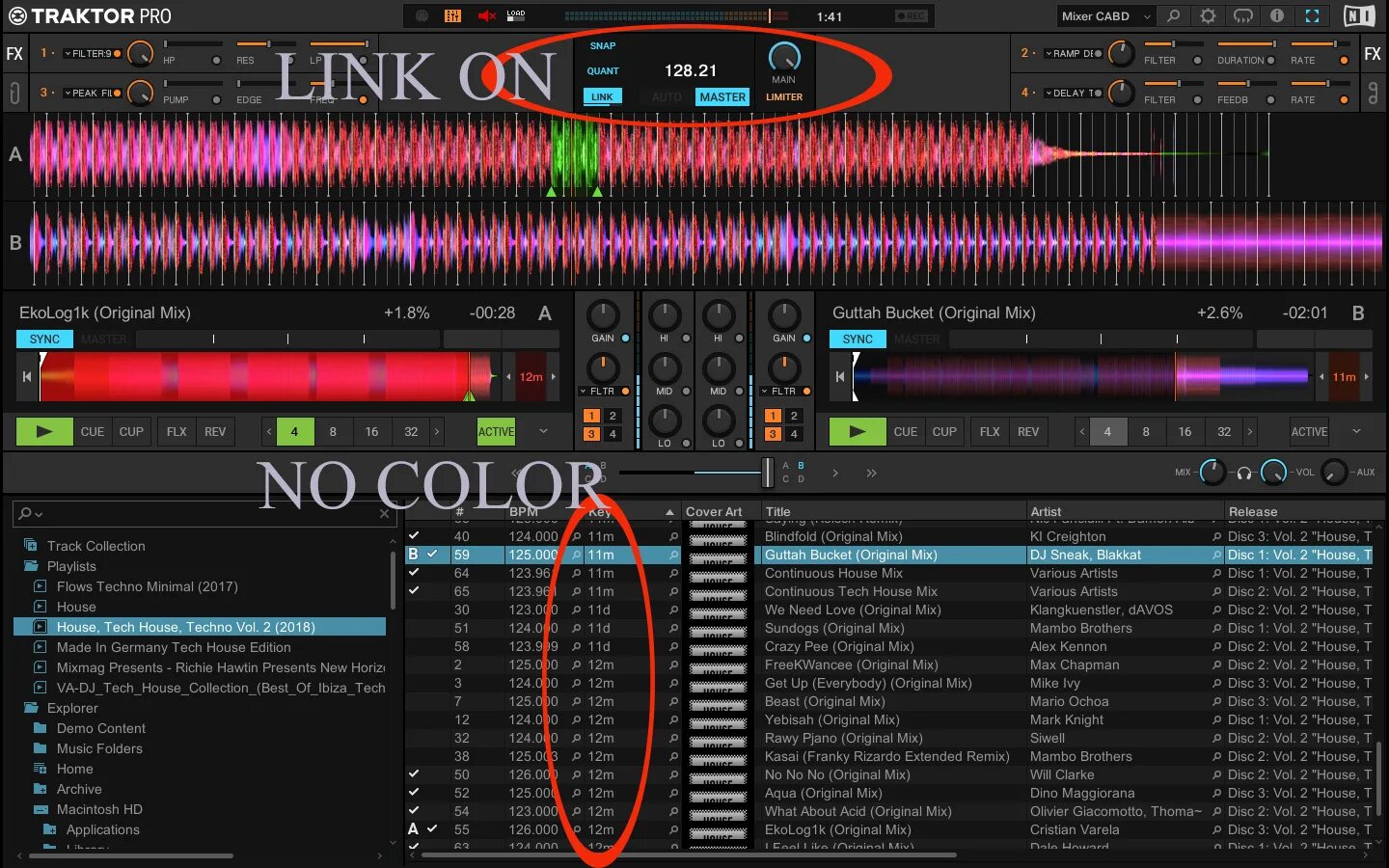Start playback on Deck A

point(44,431)
